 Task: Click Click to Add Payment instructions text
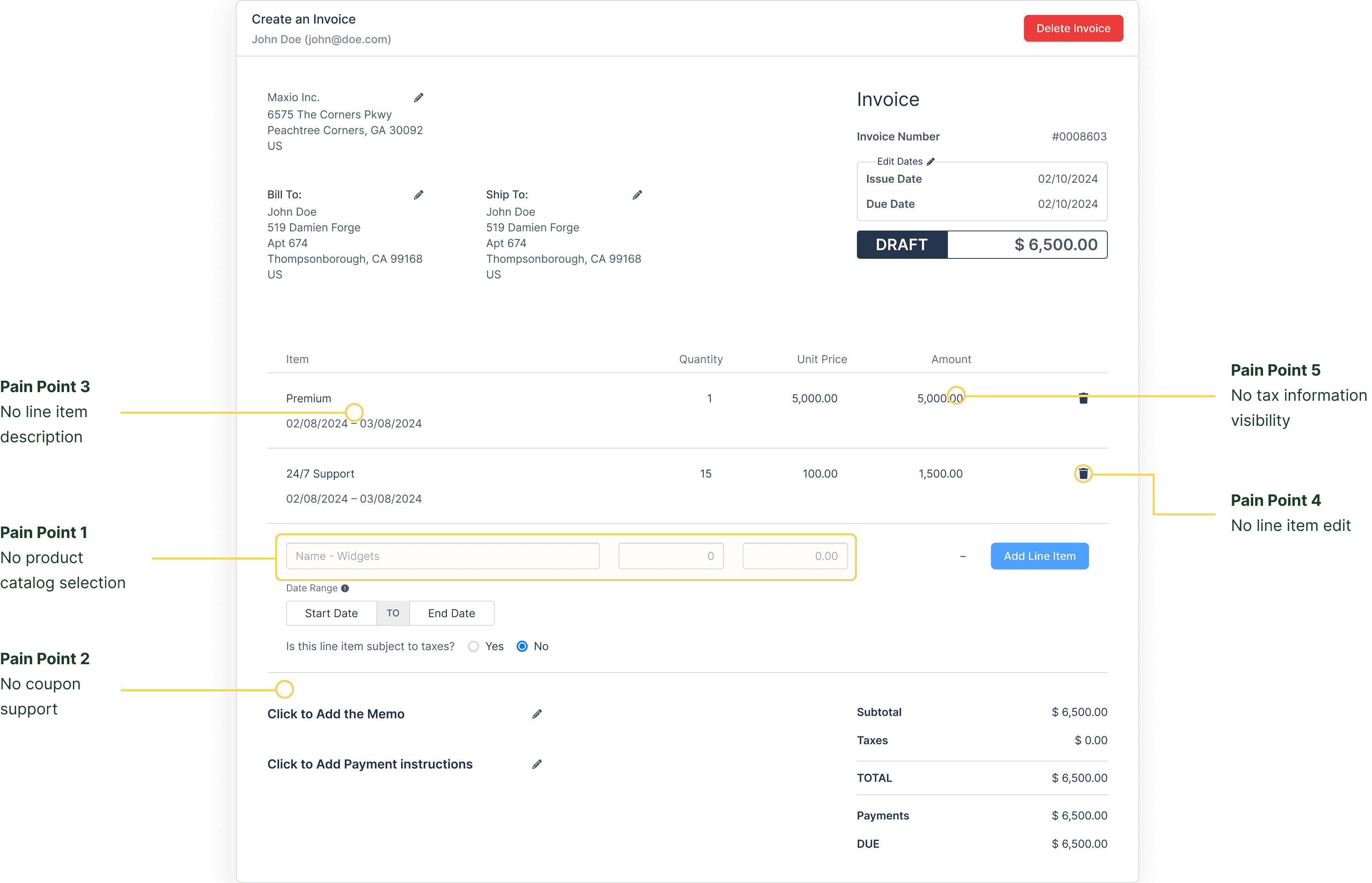pyautogui.click(x=370, y=764)
